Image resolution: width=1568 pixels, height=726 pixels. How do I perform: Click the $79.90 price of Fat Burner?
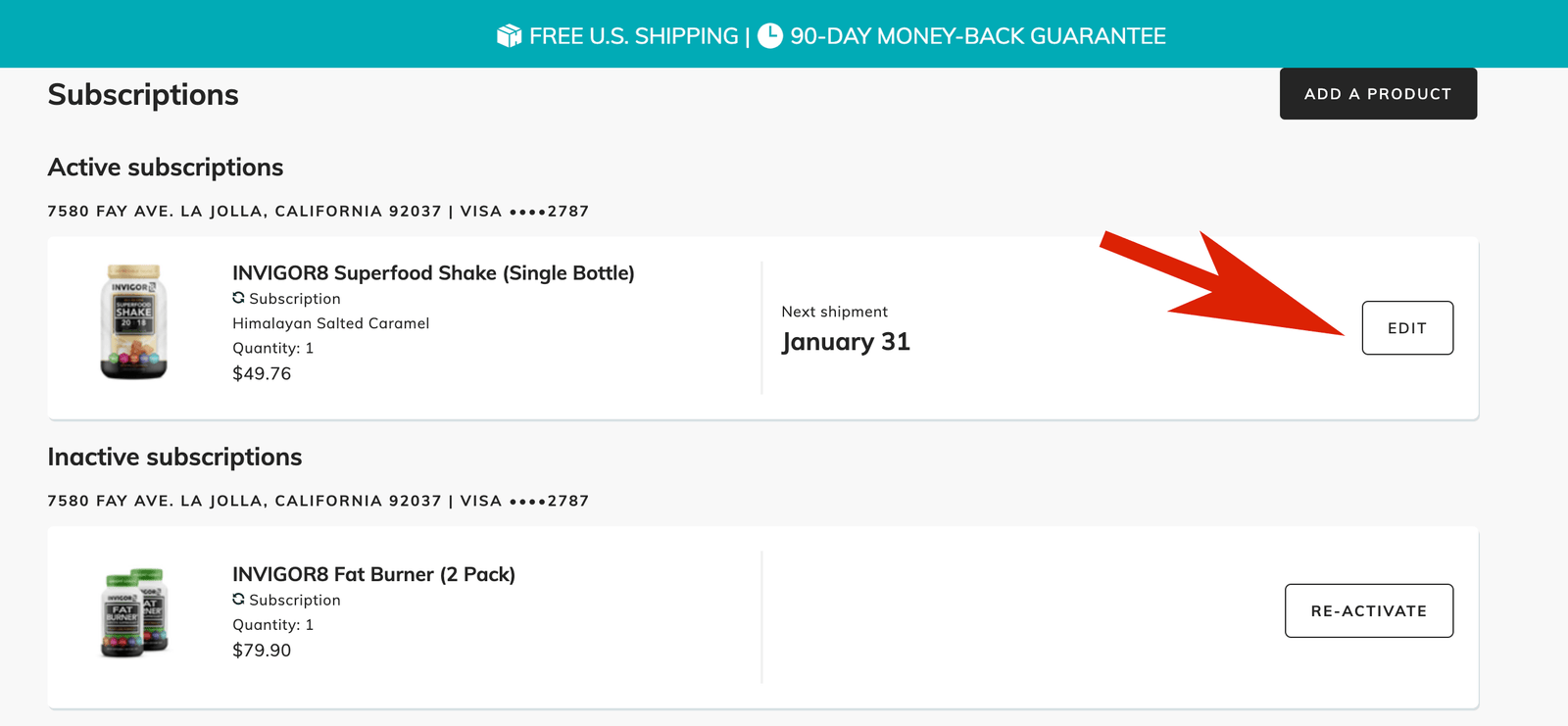click(x=262, y=651)
